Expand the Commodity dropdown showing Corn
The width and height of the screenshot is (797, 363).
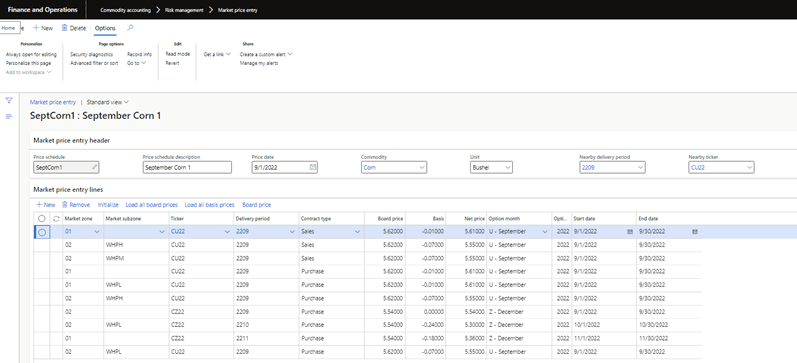[x=422, y=167]
